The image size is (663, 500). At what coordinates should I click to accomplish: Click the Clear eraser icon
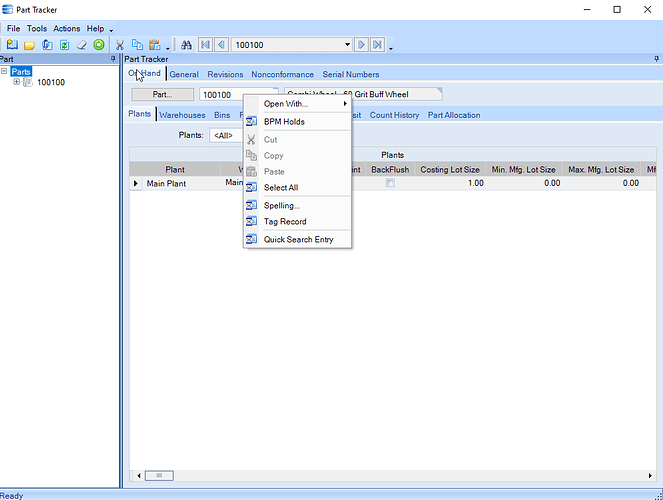click(x=82, y=45)
